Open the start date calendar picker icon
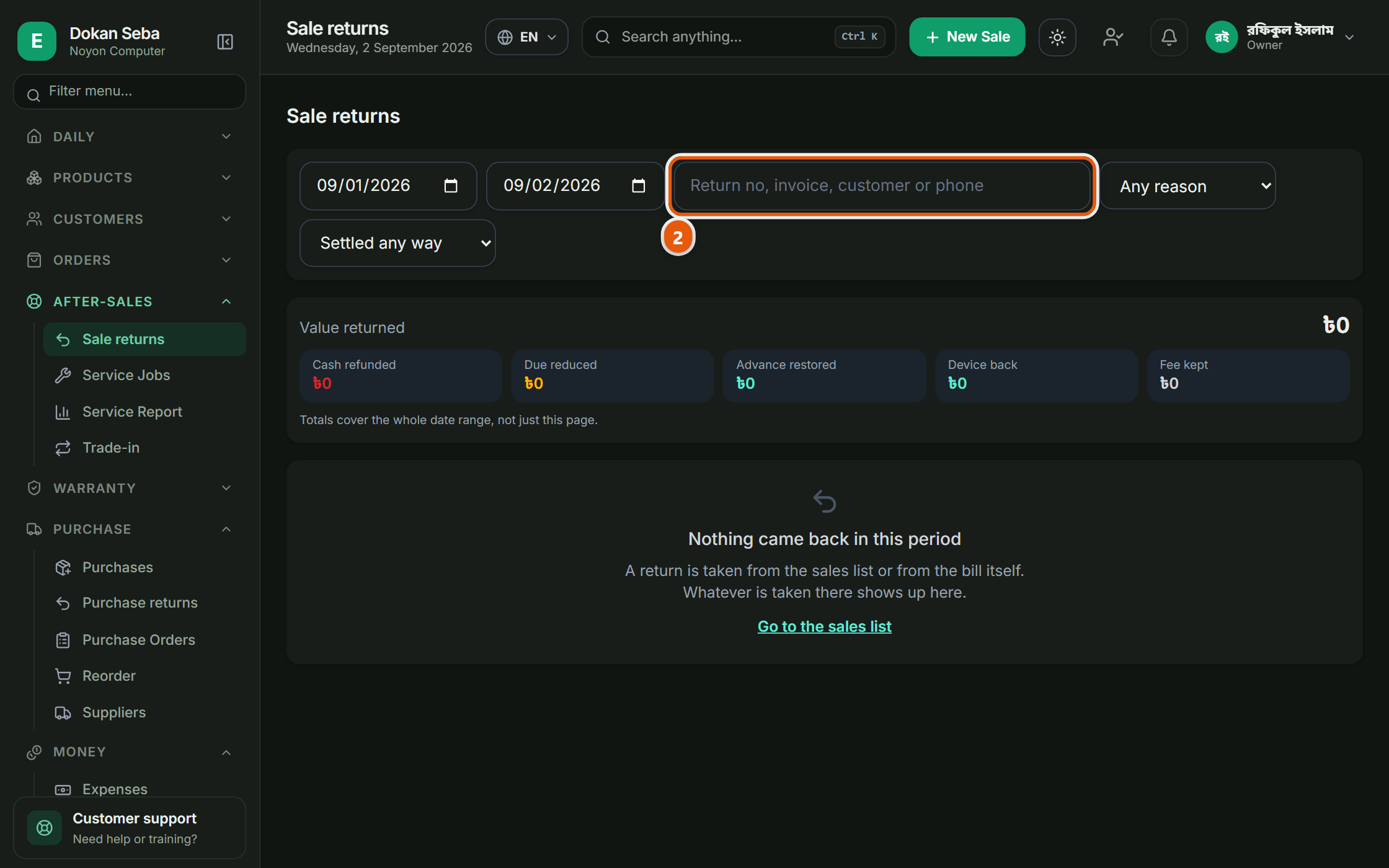The width and height of the screenshot is (1389, 868). 451,185
